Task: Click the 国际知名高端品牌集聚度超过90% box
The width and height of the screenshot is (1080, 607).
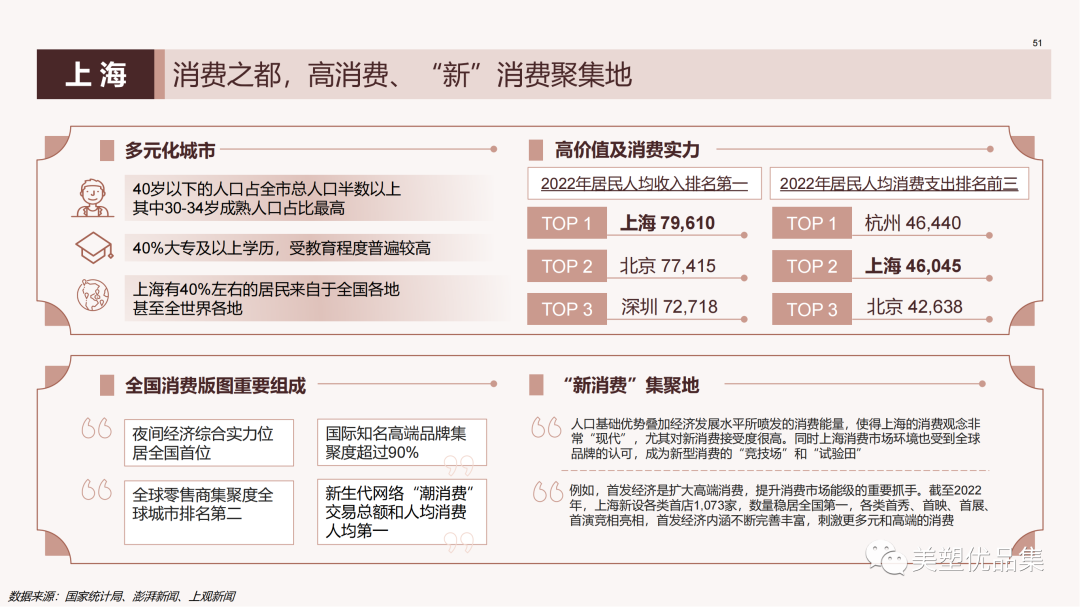Action: pyautogui.click(x=402, y=442)
